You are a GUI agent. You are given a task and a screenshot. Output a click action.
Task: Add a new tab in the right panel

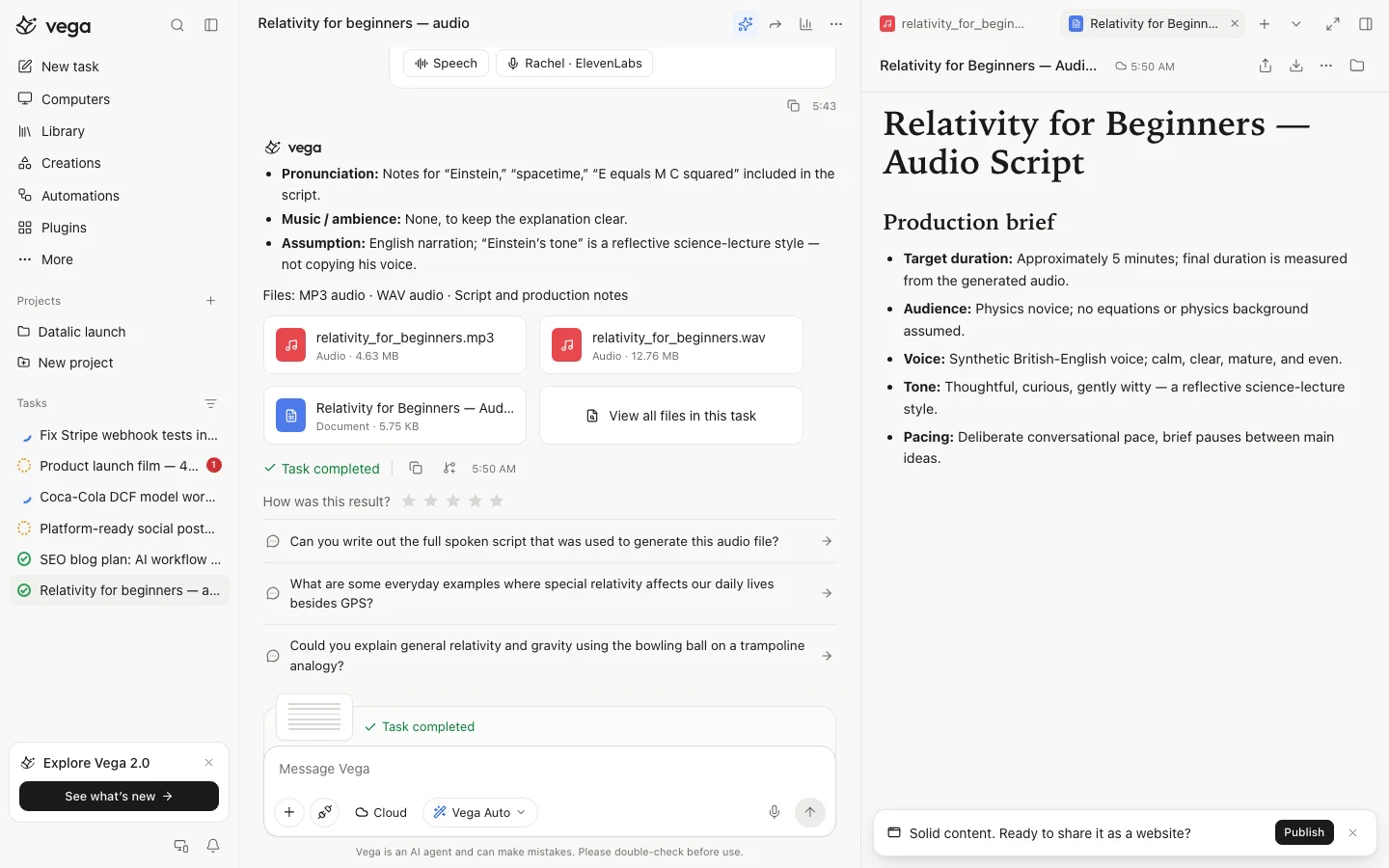coord(1265,24)
